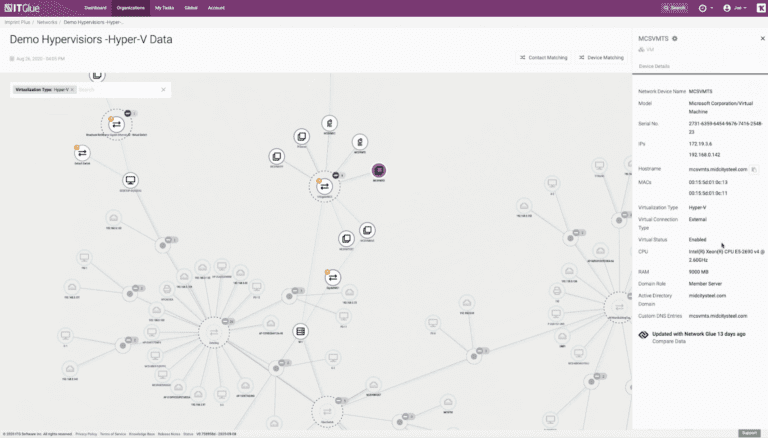Click the 9000 MB RAM value
Screen dimensions: 768x438
tap(698, 272)
